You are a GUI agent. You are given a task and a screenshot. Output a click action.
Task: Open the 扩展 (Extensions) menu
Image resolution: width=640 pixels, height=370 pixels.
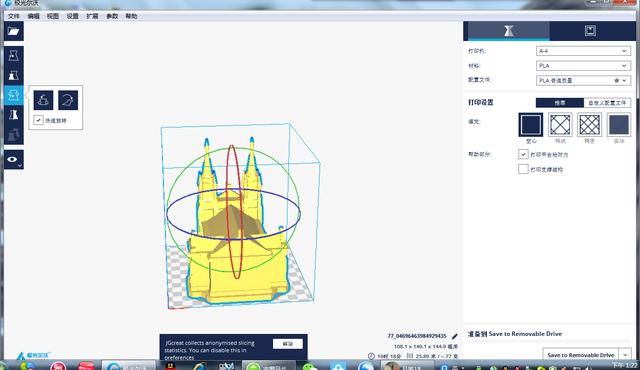92,16
